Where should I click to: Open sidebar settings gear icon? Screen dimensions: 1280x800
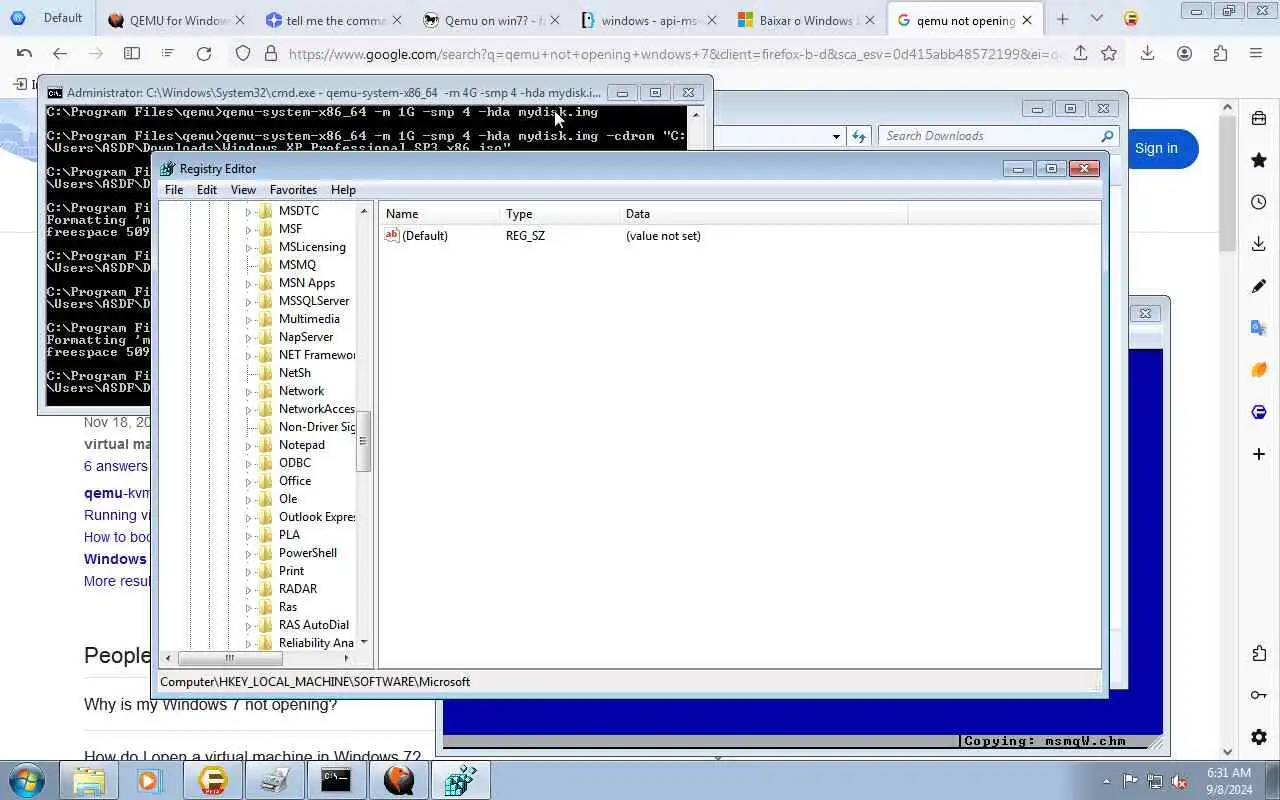[x=1259, y=737]
